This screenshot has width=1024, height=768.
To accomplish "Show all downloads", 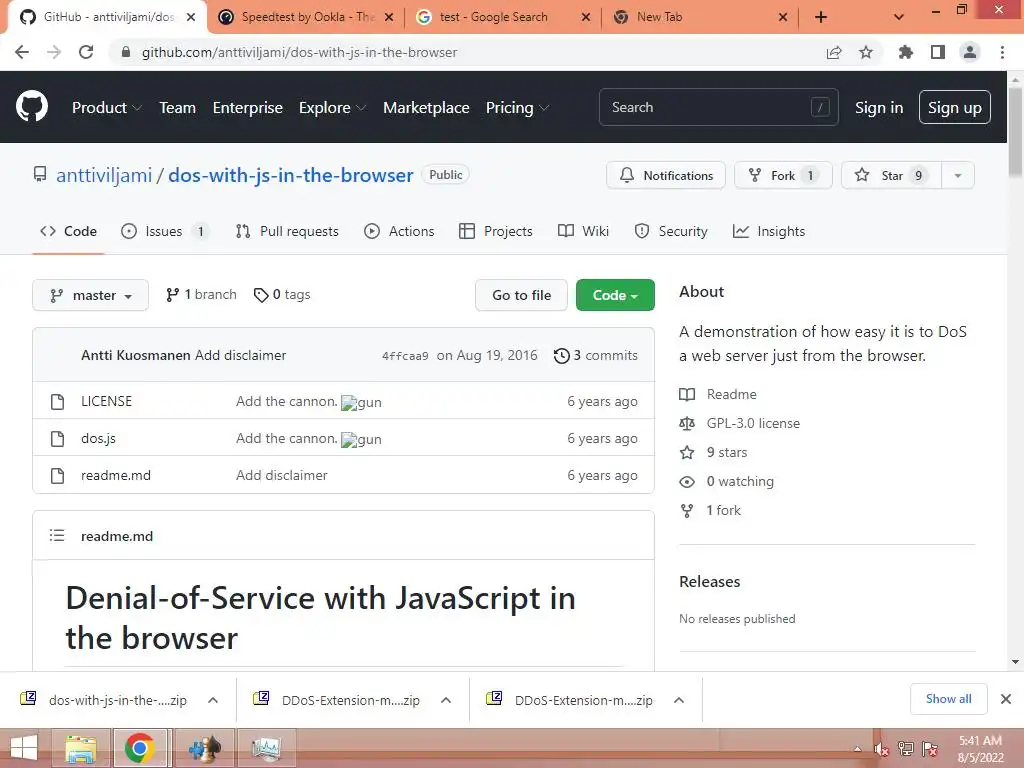I will (948, 699).
